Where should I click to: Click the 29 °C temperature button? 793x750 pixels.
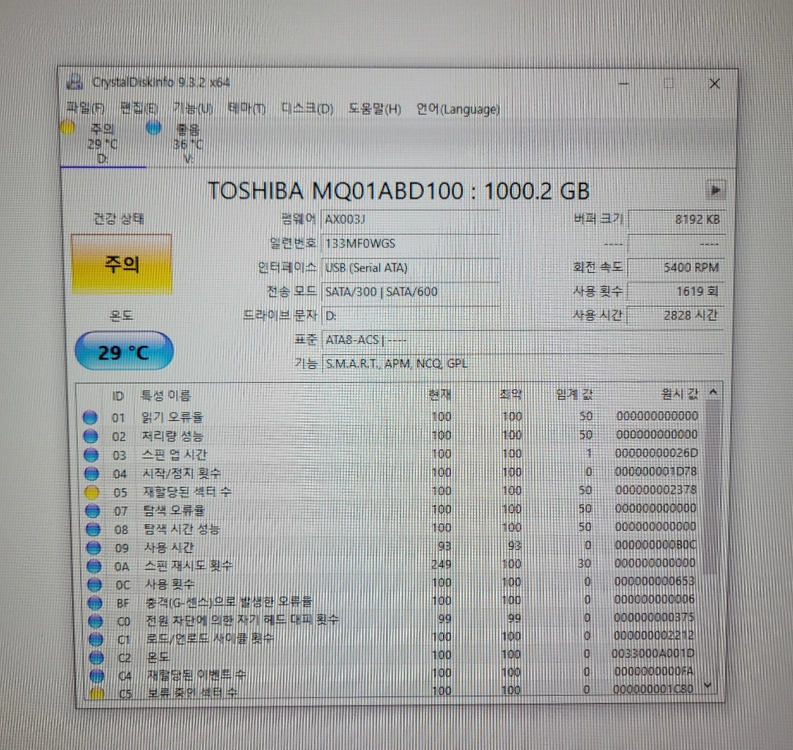click(124, 351)
